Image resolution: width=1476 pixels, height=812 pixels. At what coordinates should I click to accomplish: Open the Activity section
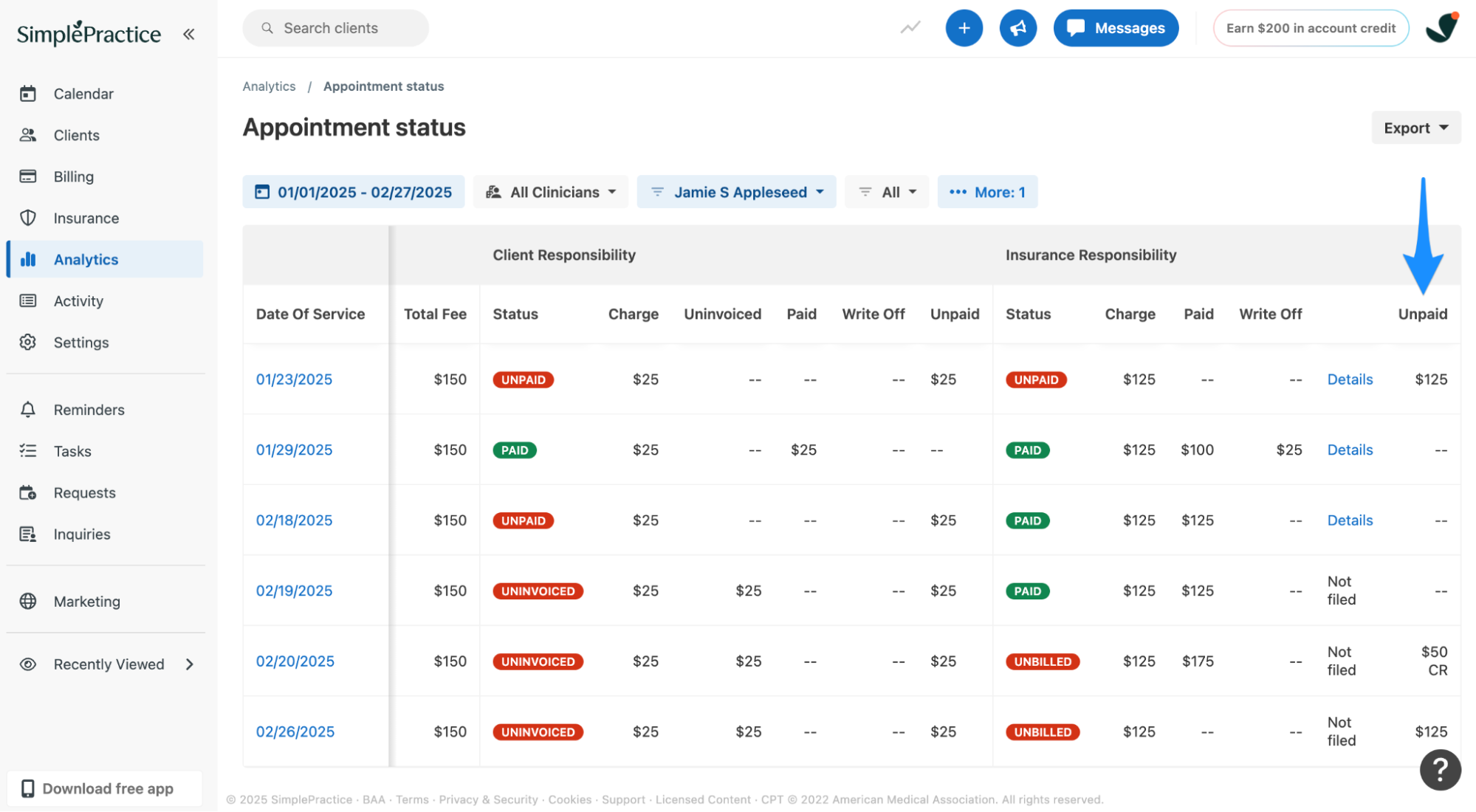(105, 300)
